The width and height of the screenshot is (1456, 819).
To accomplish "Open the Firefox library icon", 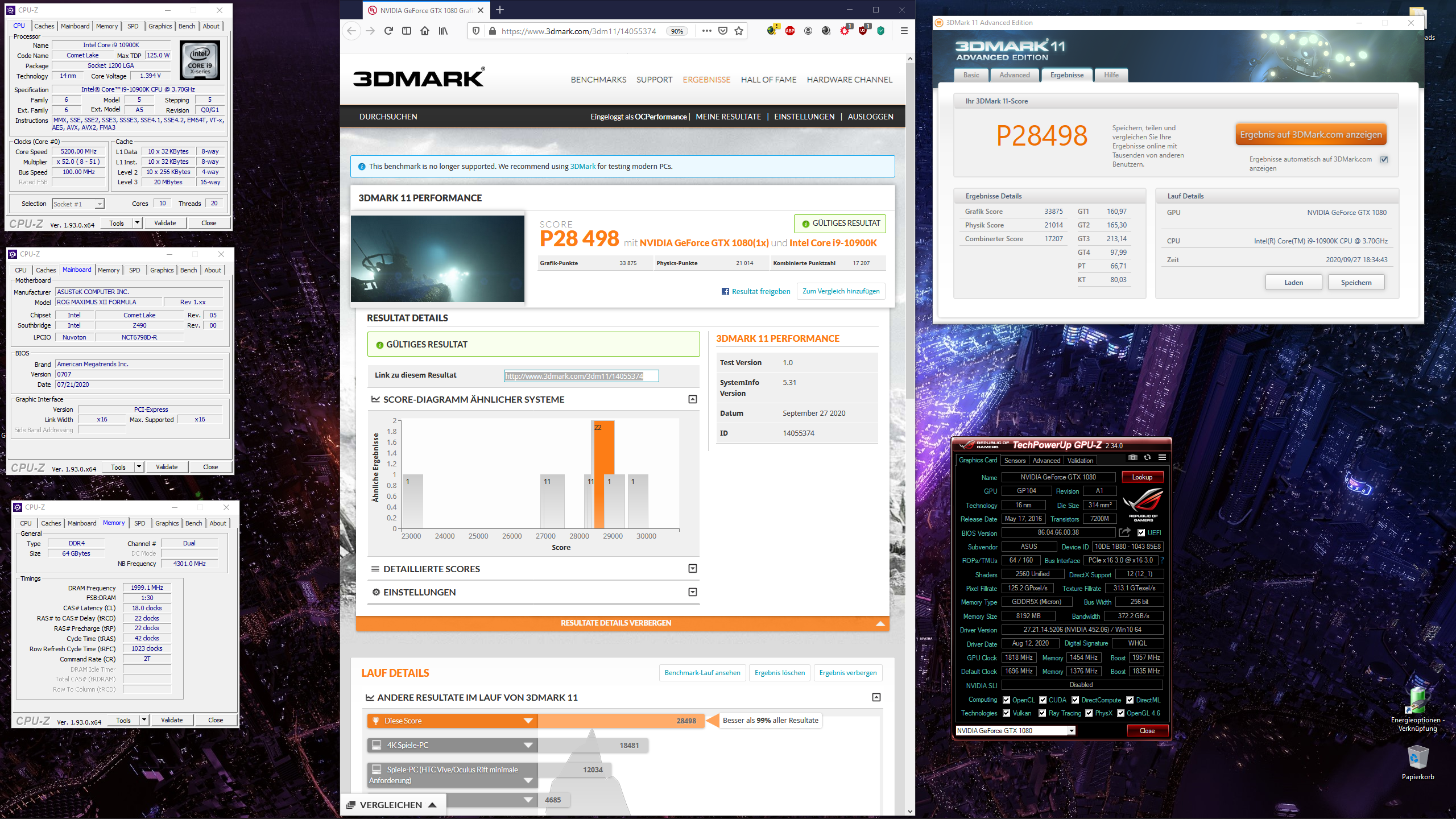I will pyautogui.click(x=443, y=31).
